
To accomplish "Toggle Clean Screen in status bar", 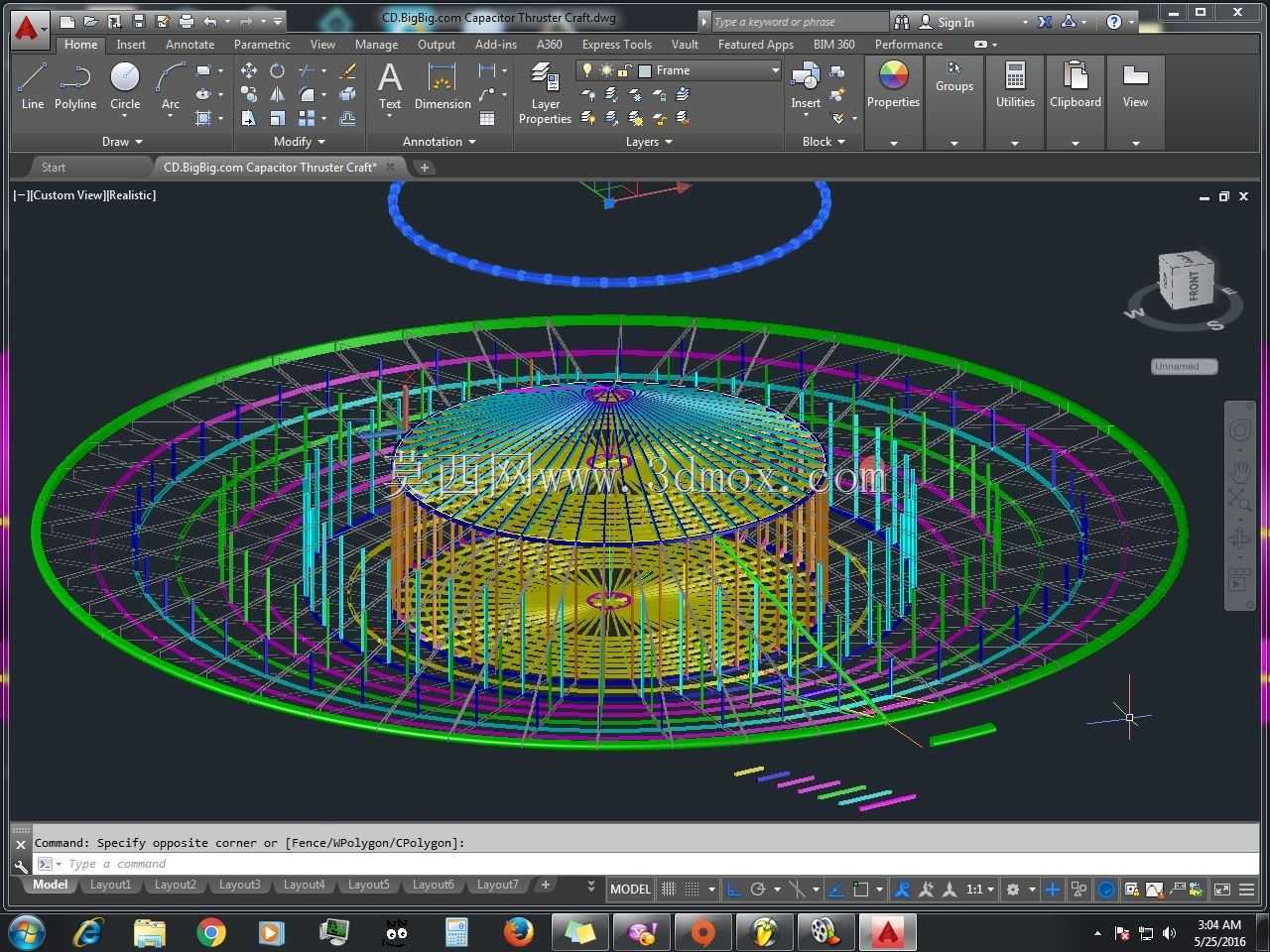I will [x=1221, y=890].
